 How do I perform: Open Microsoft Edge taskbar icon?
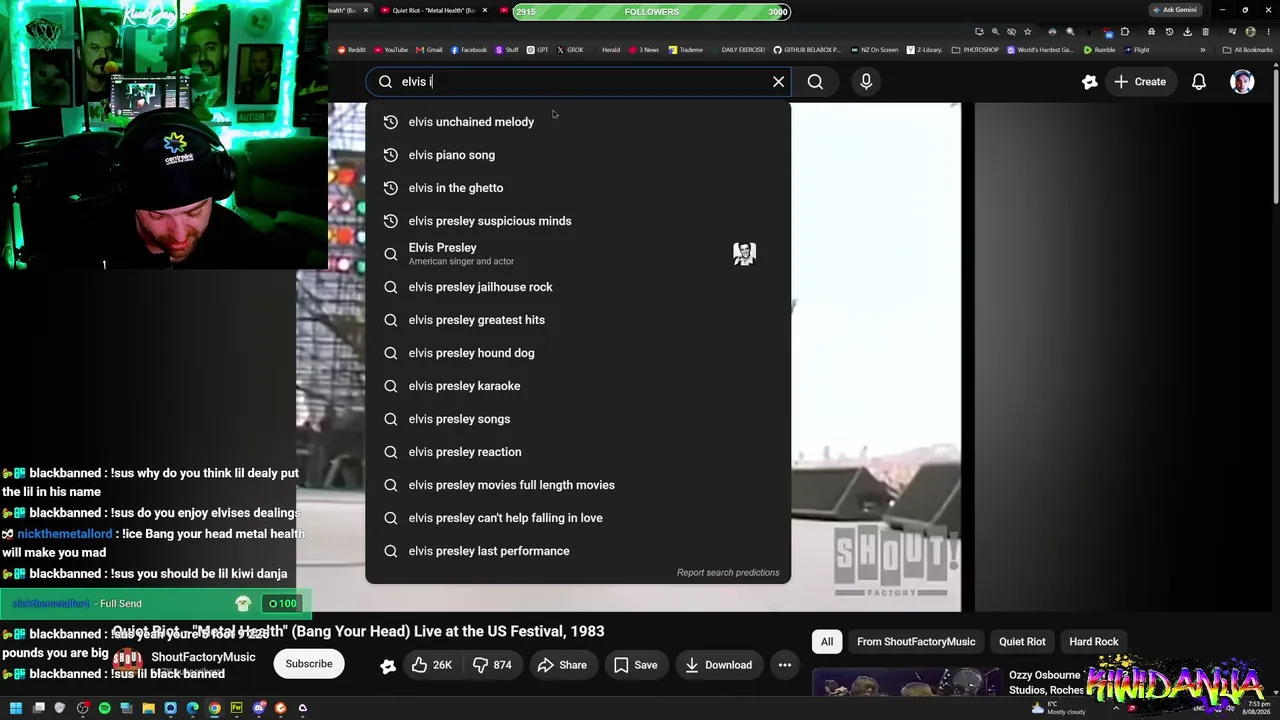pos(192,708)
